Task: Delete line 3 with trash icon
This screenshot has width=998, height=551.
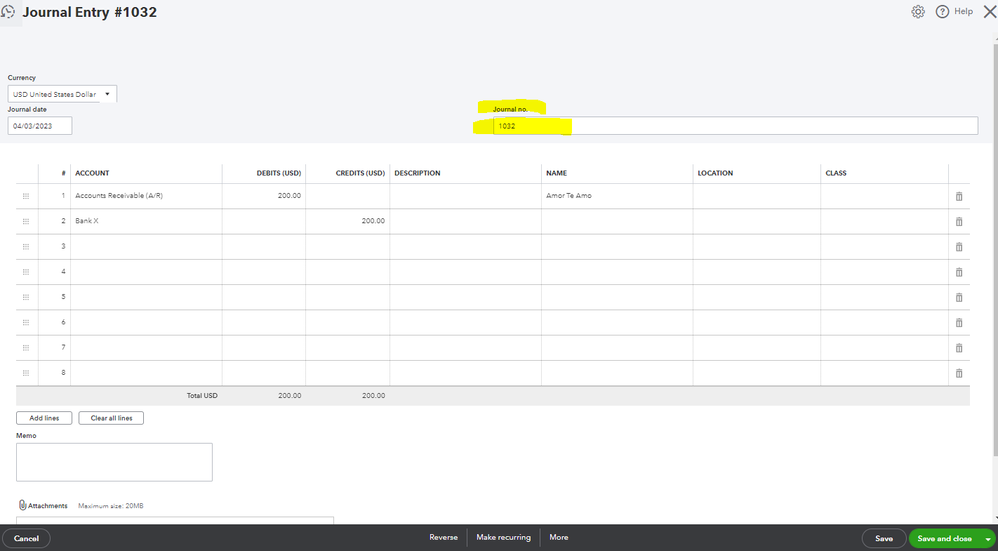Action: (x=959, y=247)
